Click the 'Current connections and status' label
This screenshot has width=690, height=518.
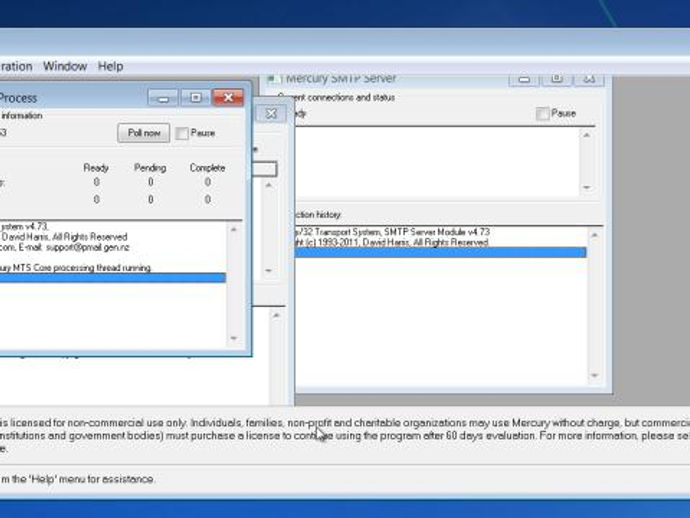coord(336,97)
